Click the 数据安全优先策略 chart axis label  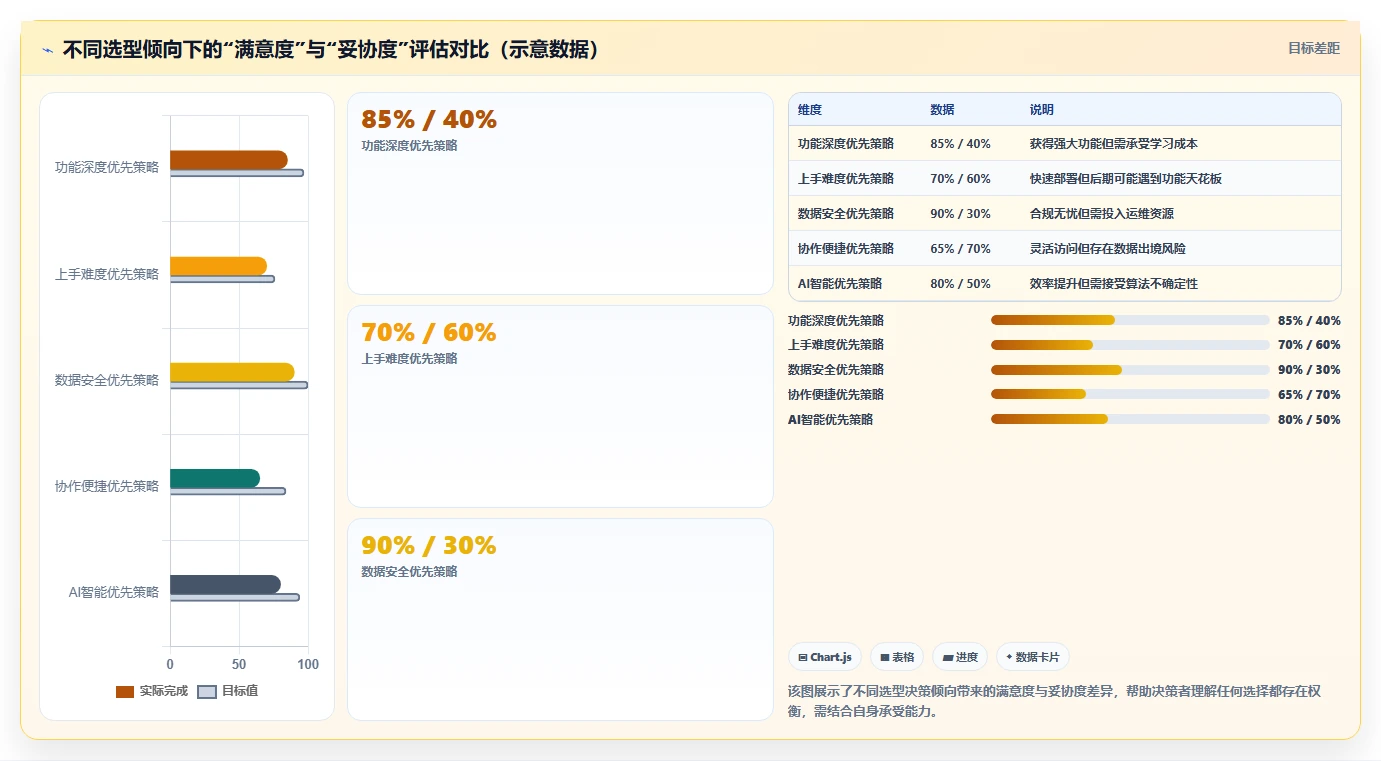(x=107, y=380)
